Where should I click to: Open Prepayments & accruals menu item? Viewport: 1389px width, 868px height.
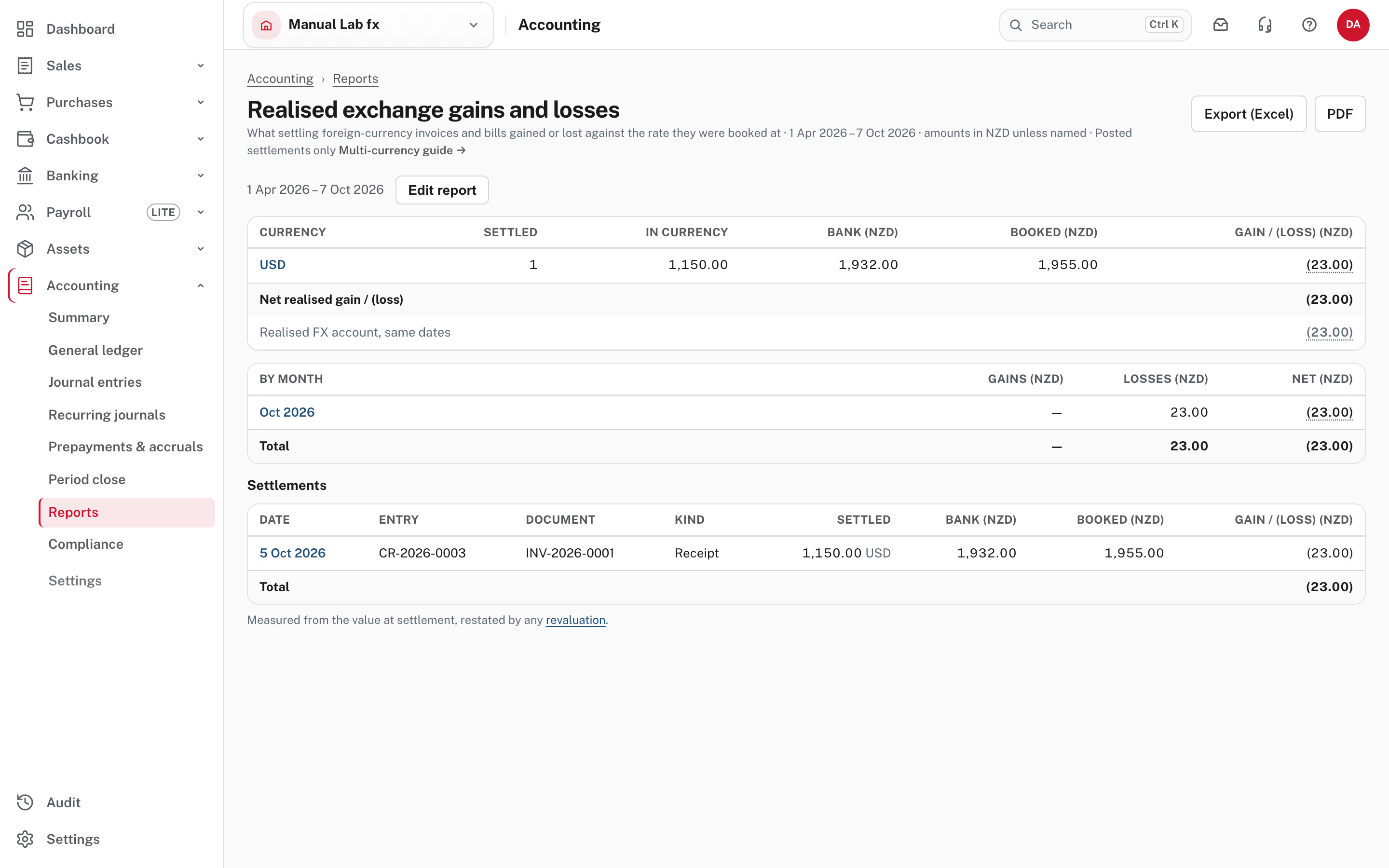126,447
